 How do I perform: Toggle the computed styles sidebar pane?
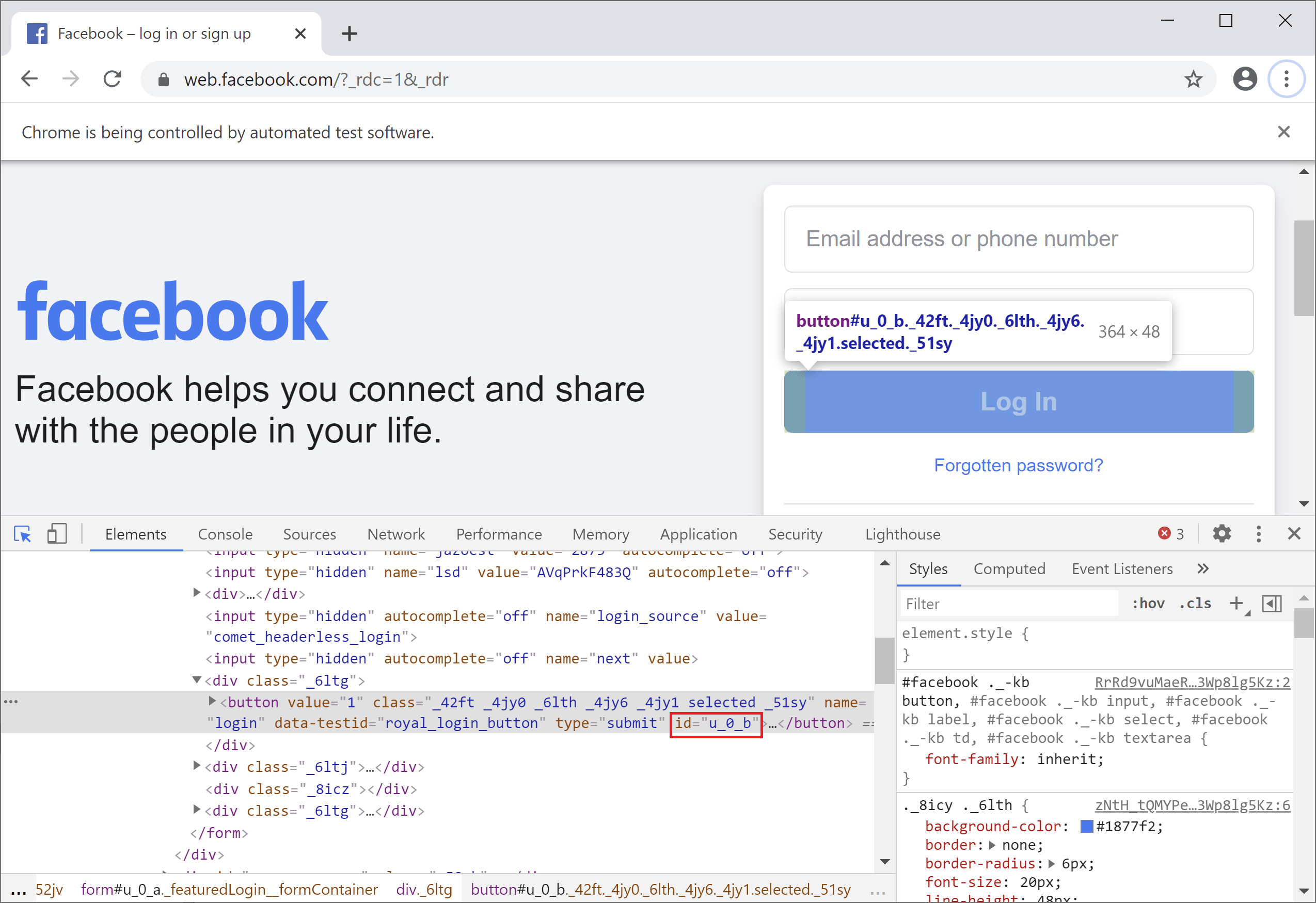point(1272,604)
